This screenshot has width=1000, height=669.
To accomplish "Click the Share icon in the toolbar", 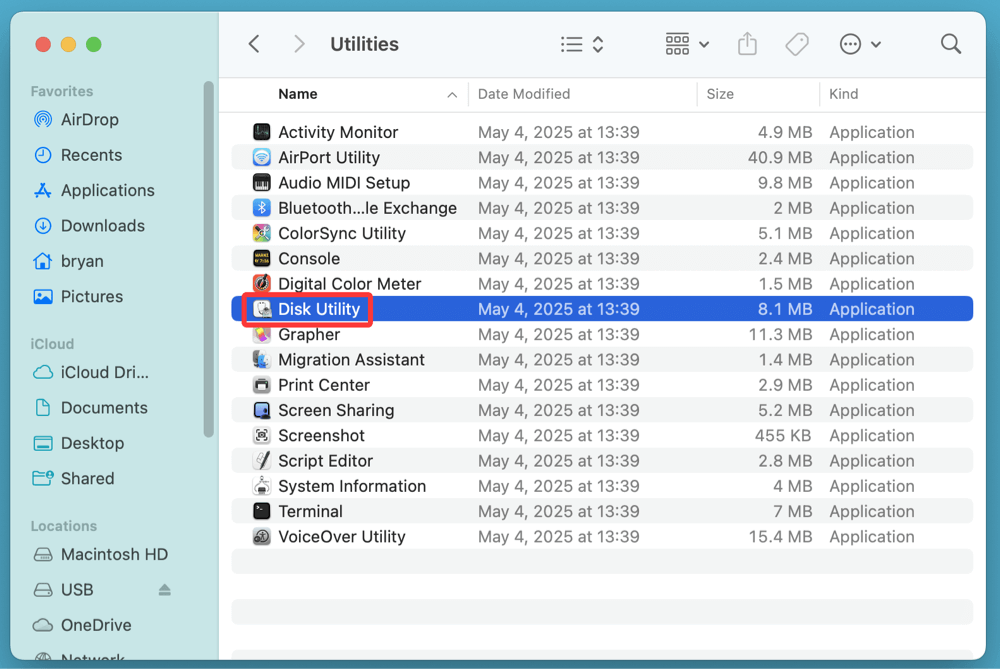I will tap(747, 43).
